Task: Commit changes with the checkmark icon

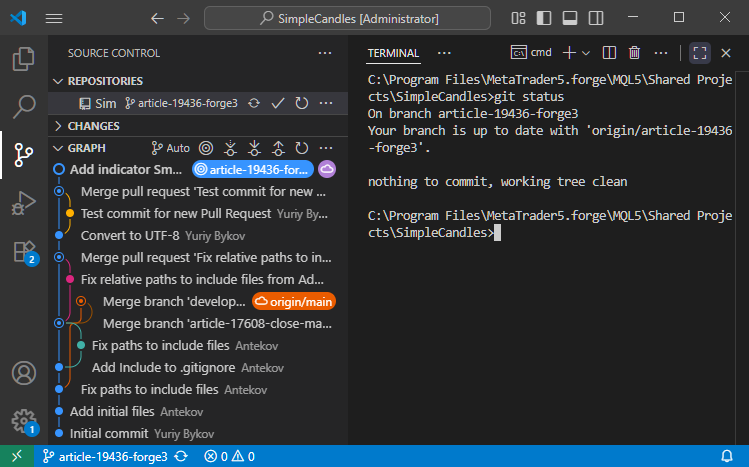Action: tap(278, 103)
